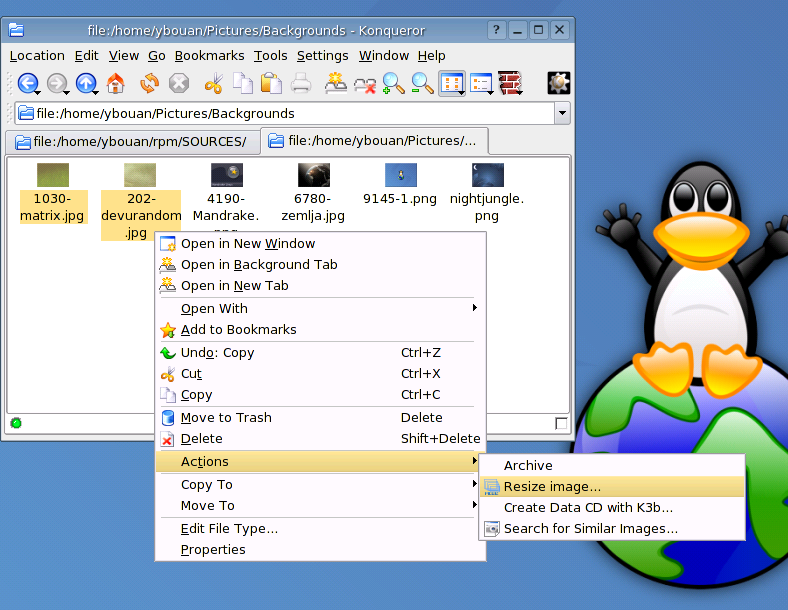788x610 pixels.
Task: Expand the location bar history dropdown
Action: click(x=562, y=114)
